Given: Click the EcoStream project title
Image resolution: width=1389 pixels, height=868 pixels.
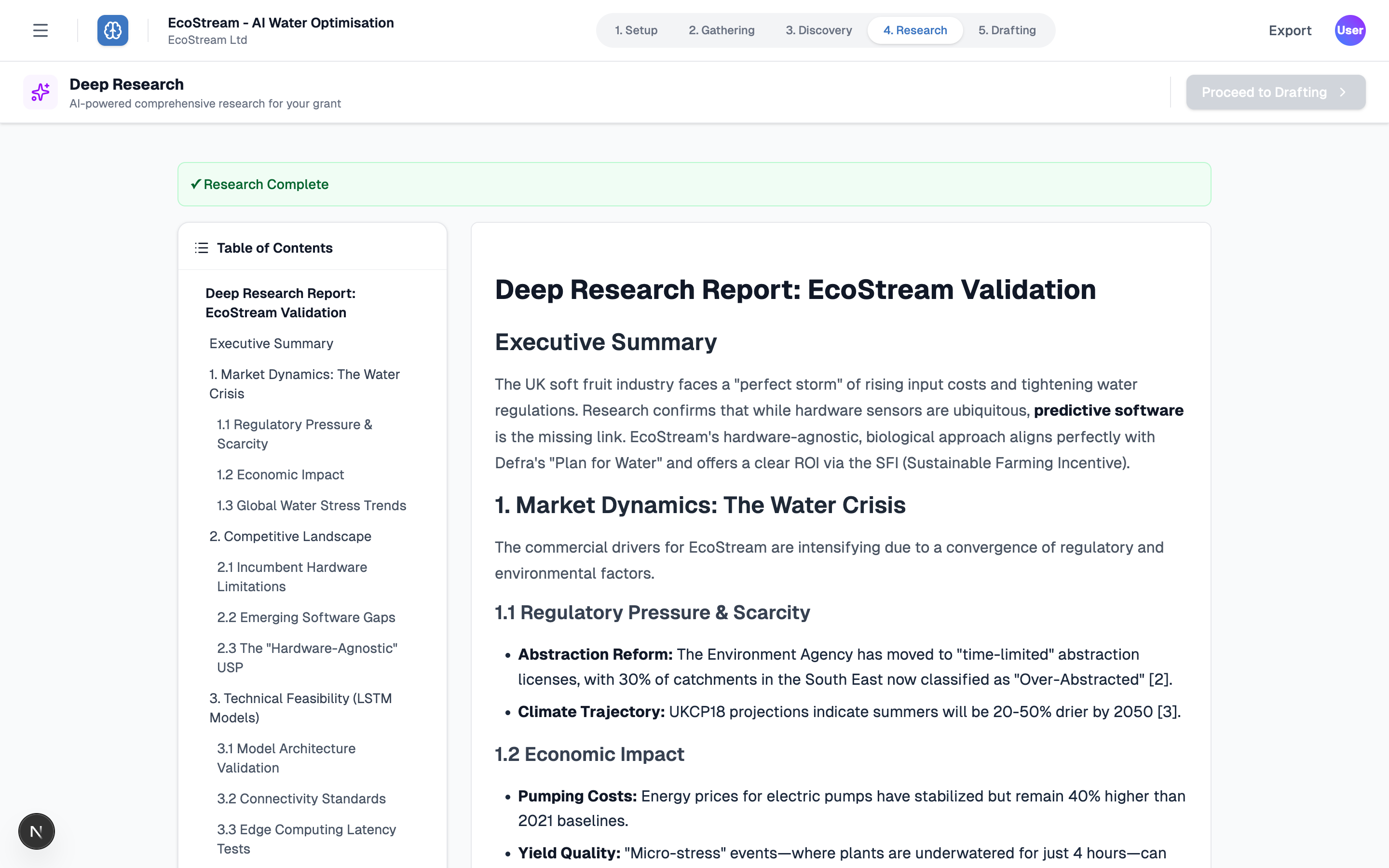Looking at the screenshot, I should (x=281, y=23).
